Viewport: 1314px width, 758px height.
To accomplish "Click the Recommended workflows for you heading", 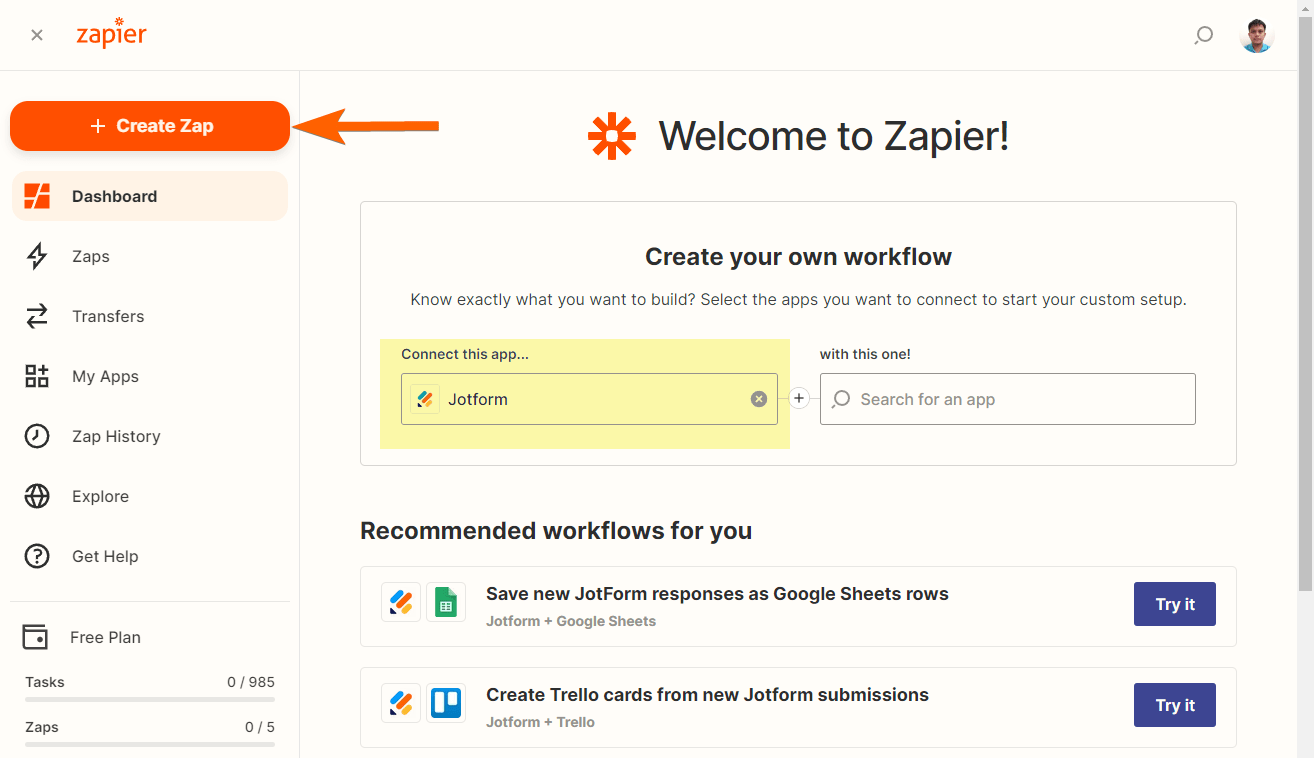I will pos(556,530).
